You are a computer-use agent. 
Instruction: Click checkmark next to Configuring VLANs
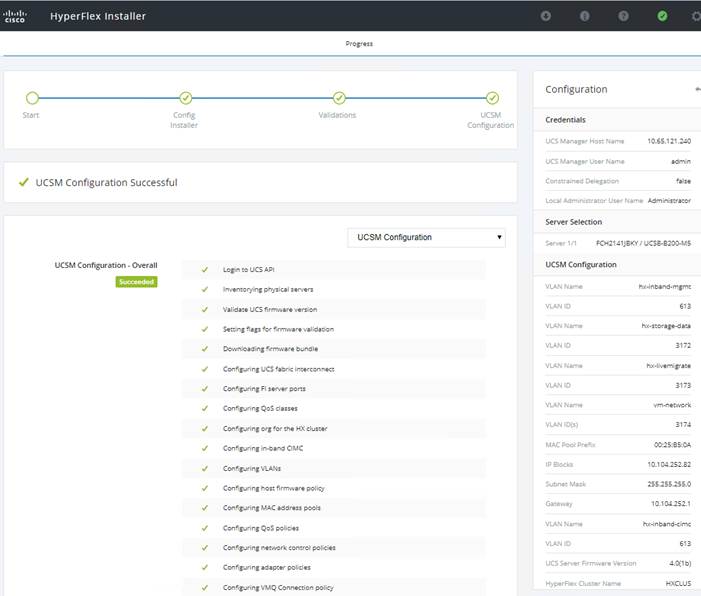[x=205, y=469]
